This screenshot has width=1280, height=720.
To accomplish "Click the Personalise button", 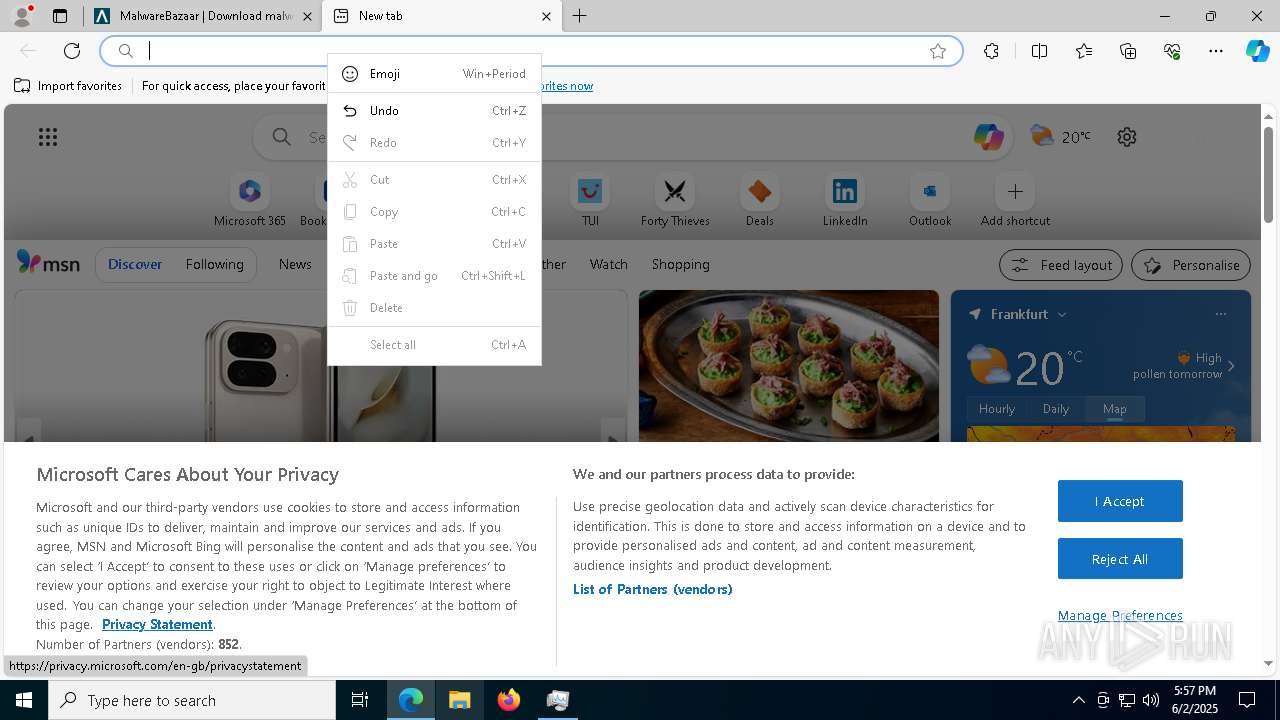I will 1191,265.
